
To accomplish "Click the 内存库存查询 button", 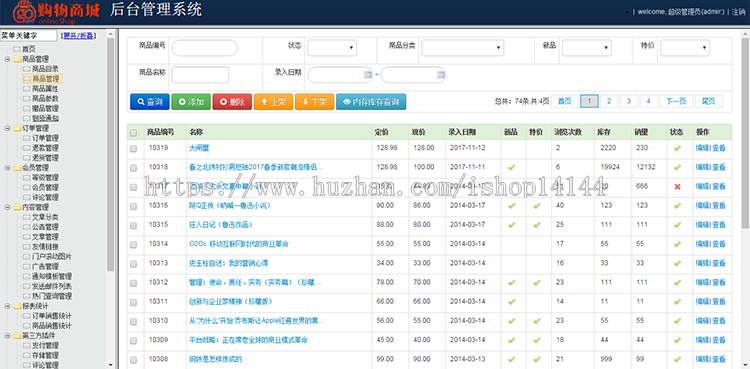I will (371, 101).
